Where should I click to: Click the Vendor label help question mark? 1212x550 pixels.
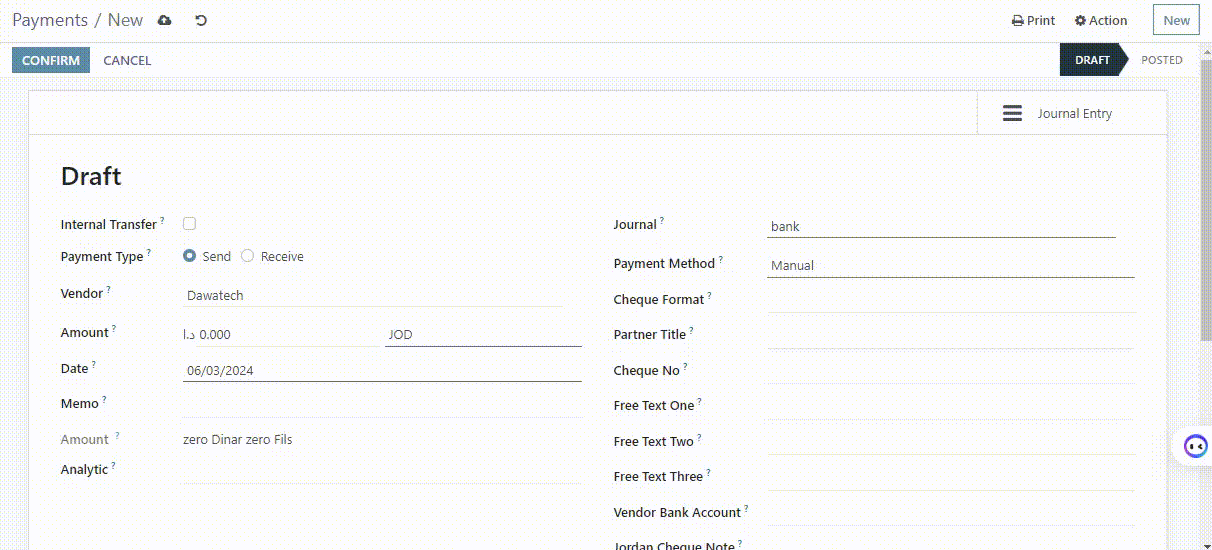(109, 288)
